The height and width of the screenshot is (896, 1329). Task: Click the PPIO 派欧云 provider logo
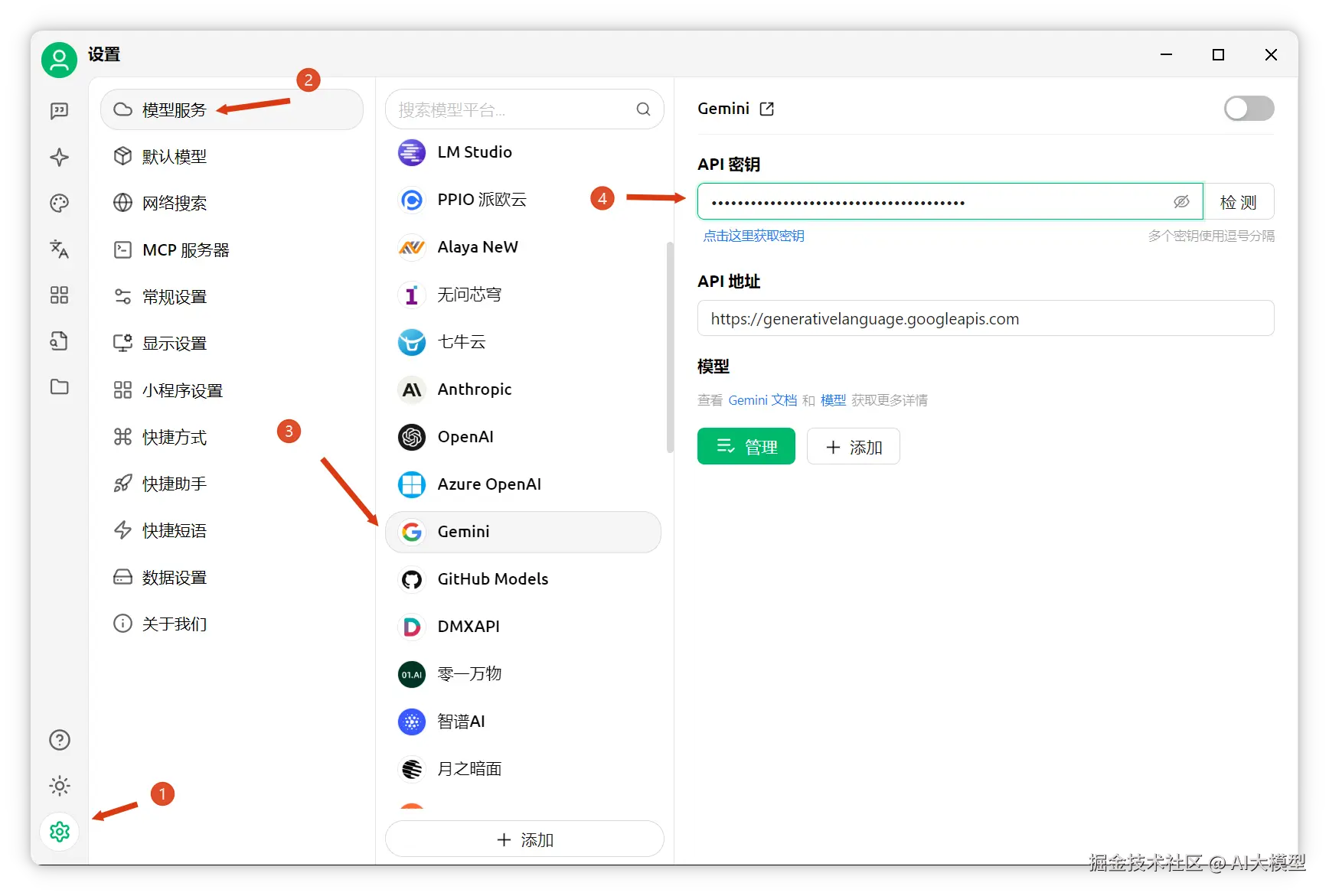tap(412, 200)
